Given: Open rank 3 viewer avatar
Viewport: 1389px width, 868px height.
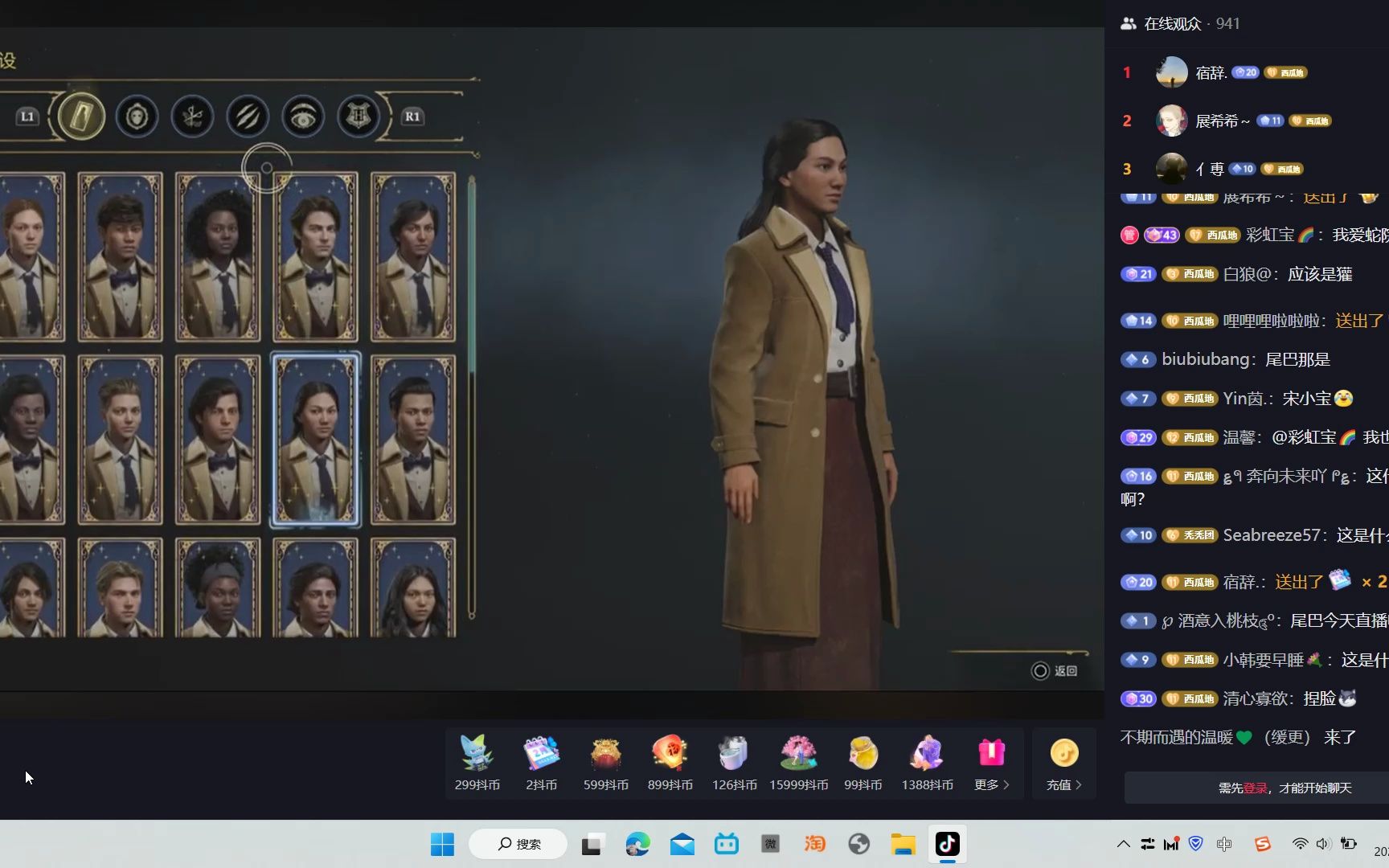Looking at the screenshot, I should pos(1172,169).
